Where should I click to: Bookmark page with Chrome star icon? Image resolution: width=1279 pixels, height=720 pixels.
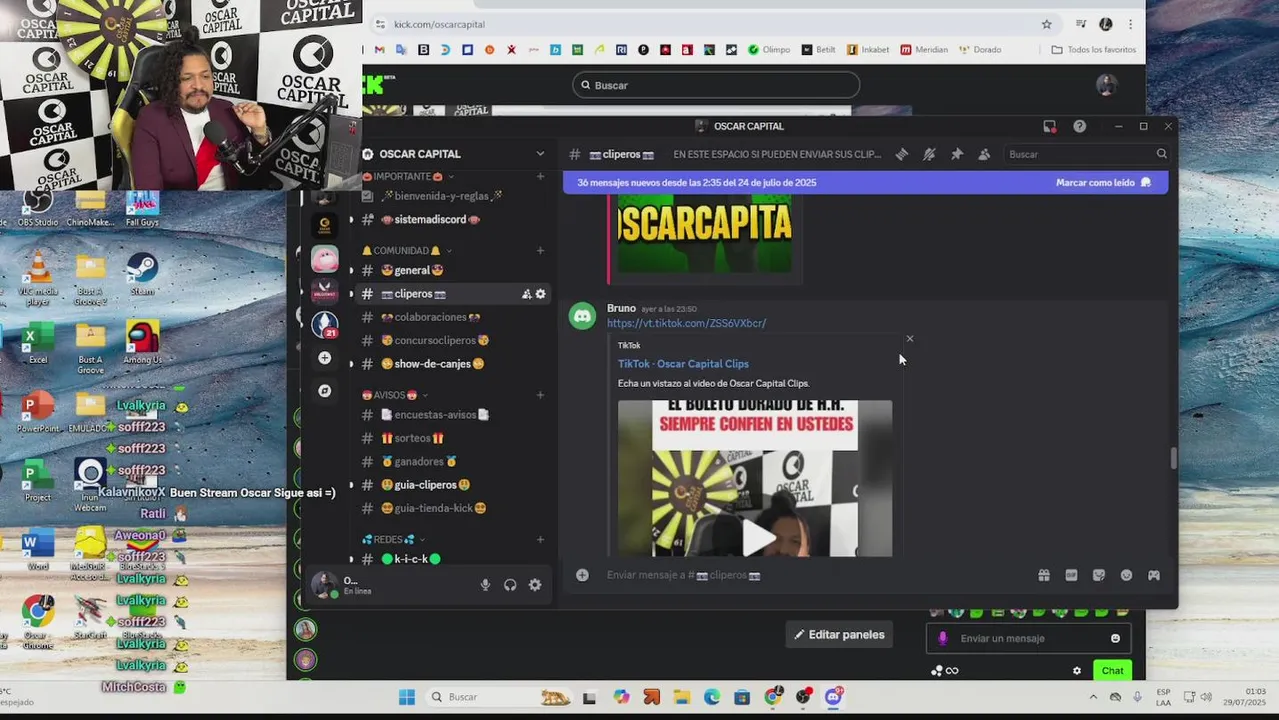pyautogui.click(x=1047, y=24)
